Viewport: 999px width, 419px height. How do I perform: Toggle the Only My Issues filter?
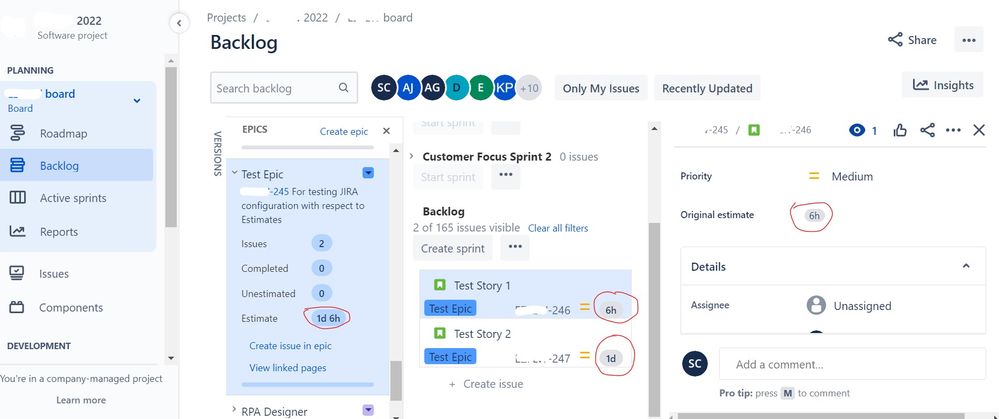[x=601, y=89]
